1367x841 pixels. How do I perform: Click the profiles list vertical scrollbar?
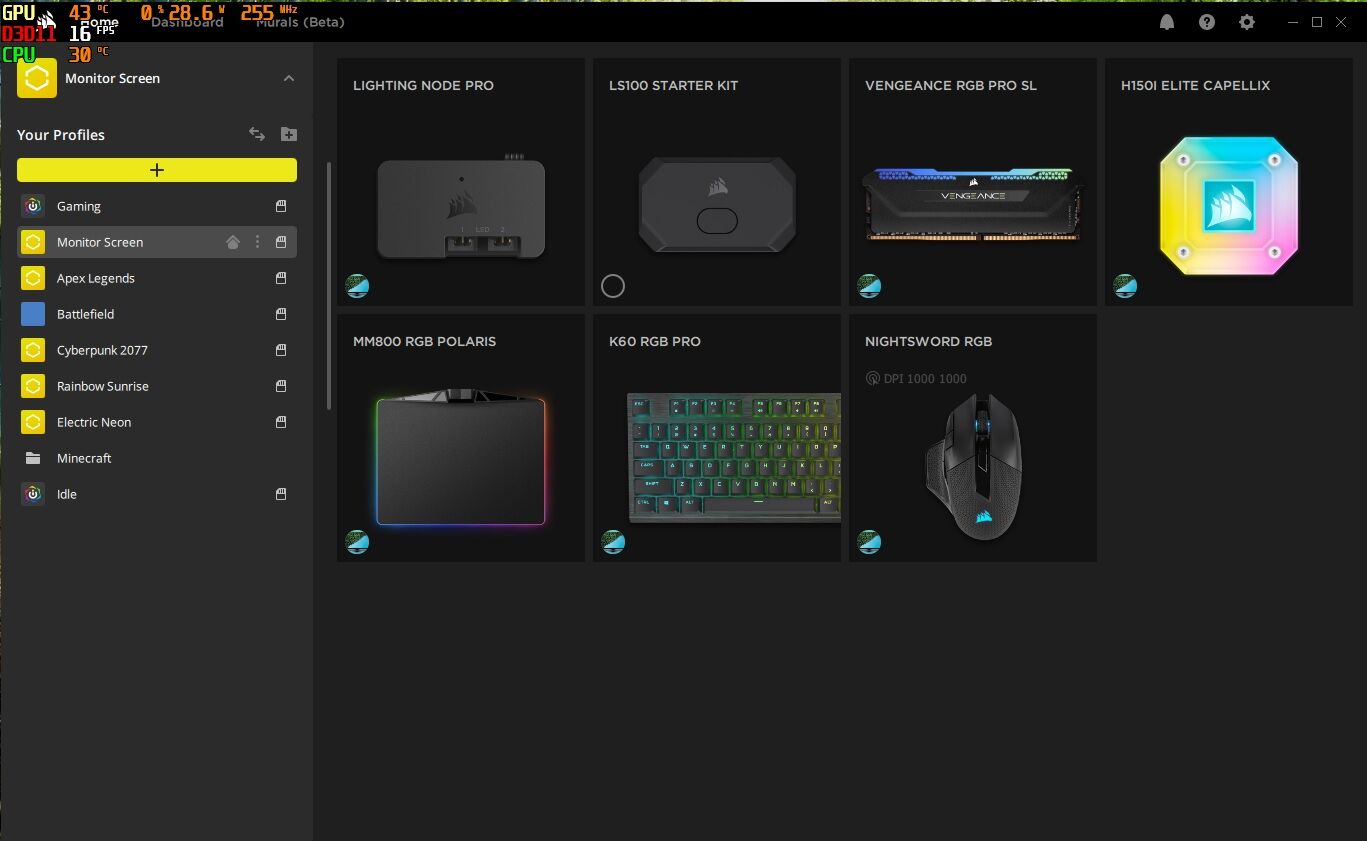pyautogui.click(x=329, y=285)
